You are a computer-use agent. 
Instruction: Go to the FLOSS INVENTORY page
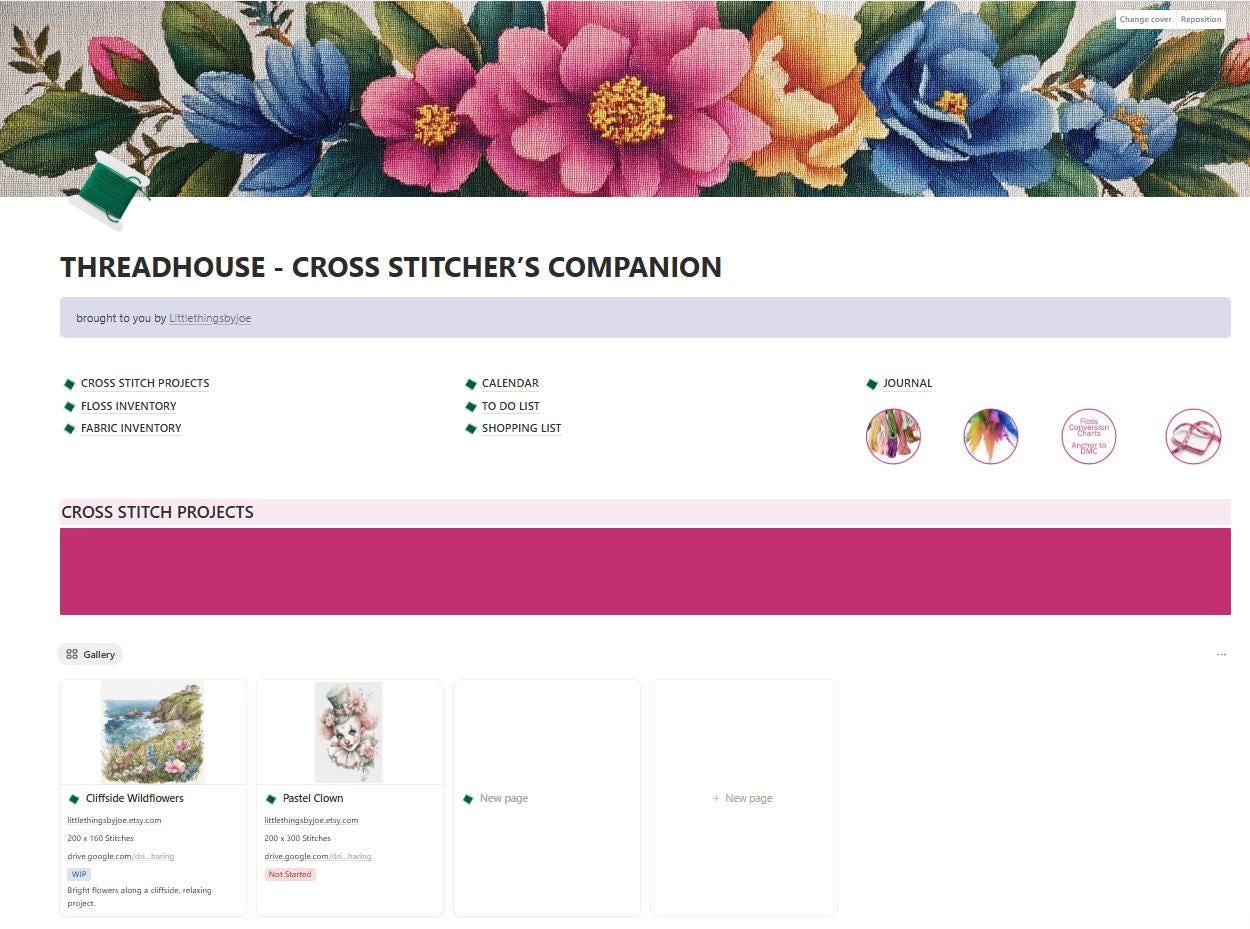(128, 406)
